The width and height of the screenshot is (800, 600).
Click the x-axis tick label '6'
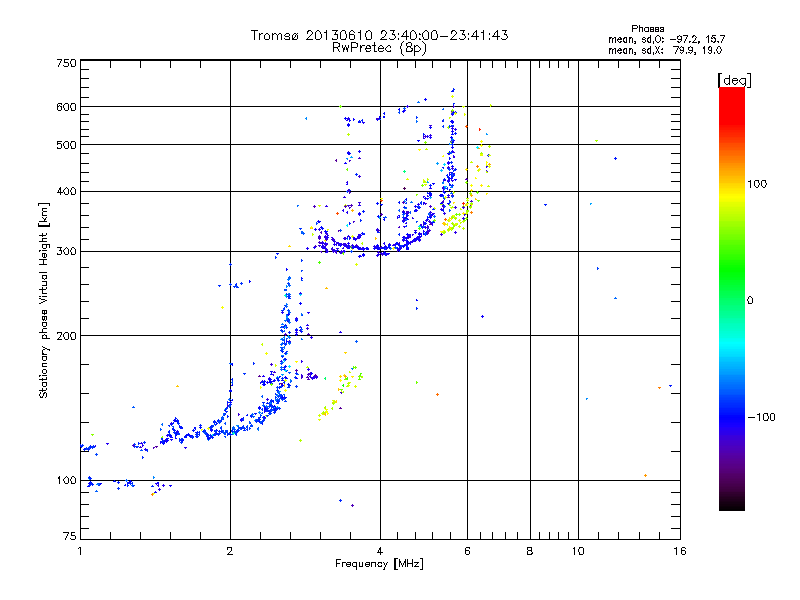tap(467, 551)
